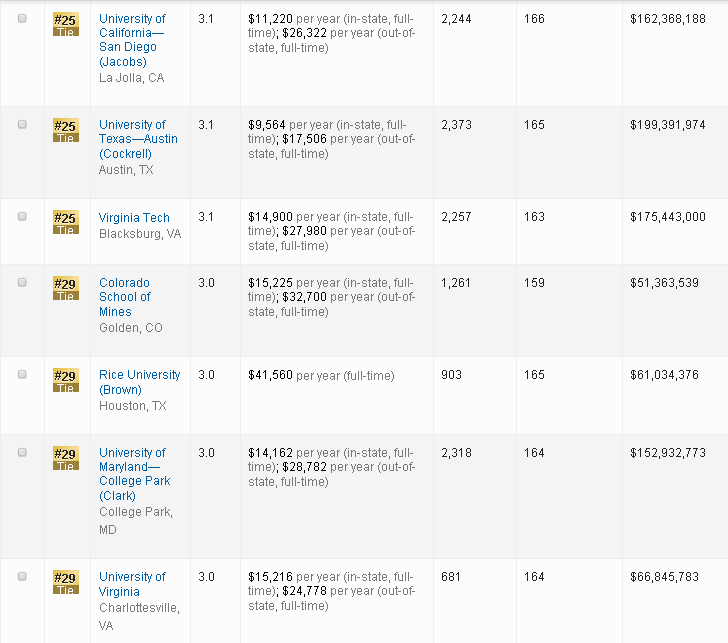Click University of Virginia link
The width and height of the screenshot is (728, 643).
click(x=132, y=584)
